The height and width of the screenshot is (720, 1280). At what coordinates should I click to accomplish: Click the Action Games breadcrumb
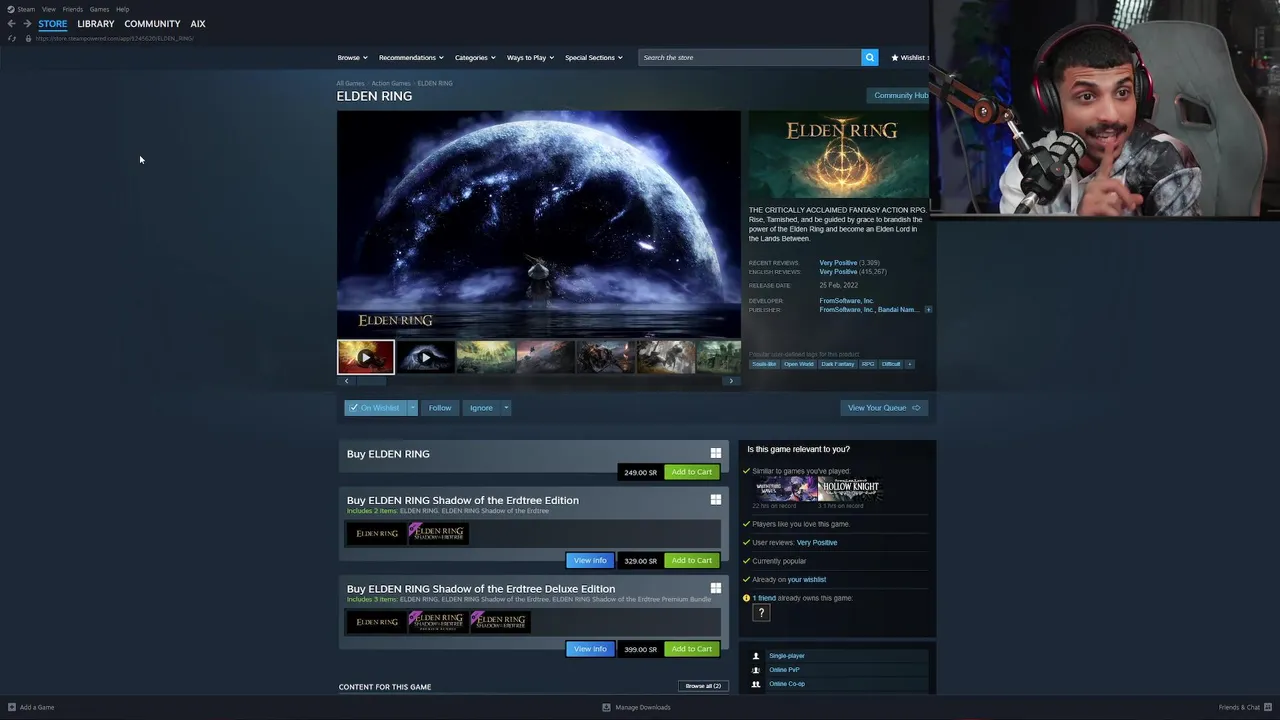pos(391,83)
